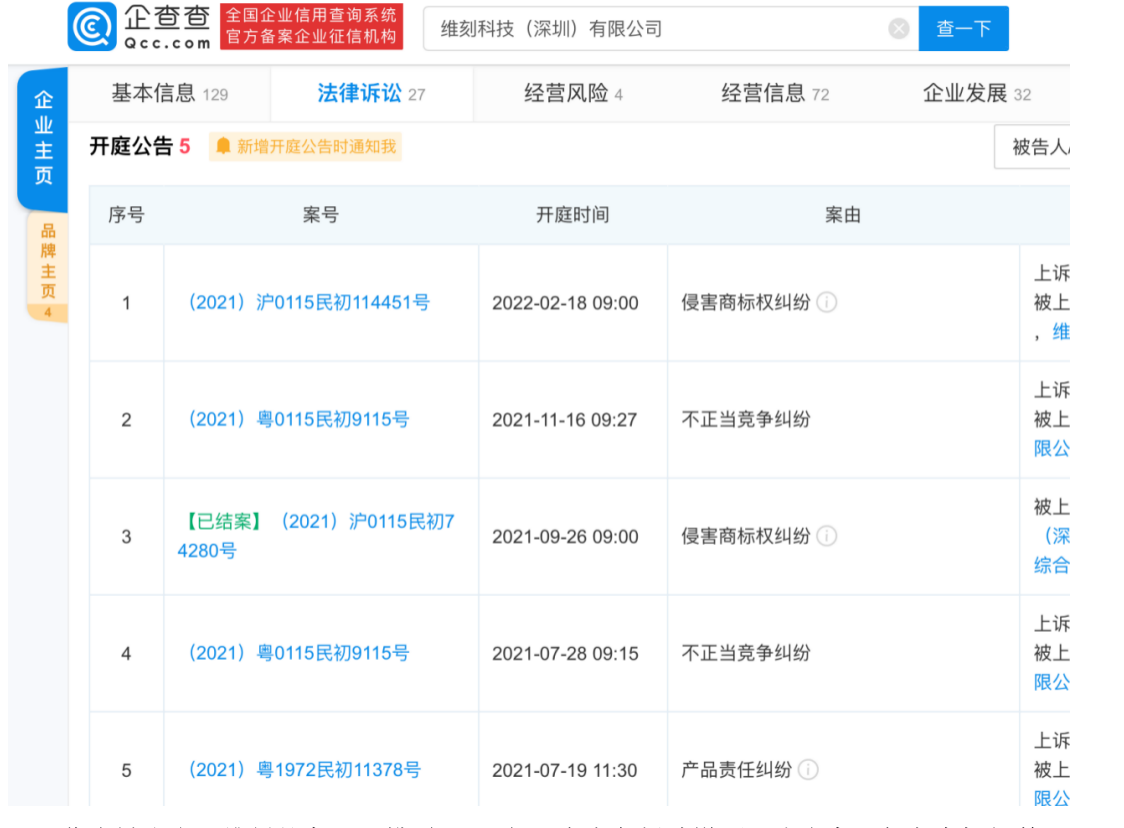Click the 案号 column header
The image size is (1124, 828).
click(320, 214)
